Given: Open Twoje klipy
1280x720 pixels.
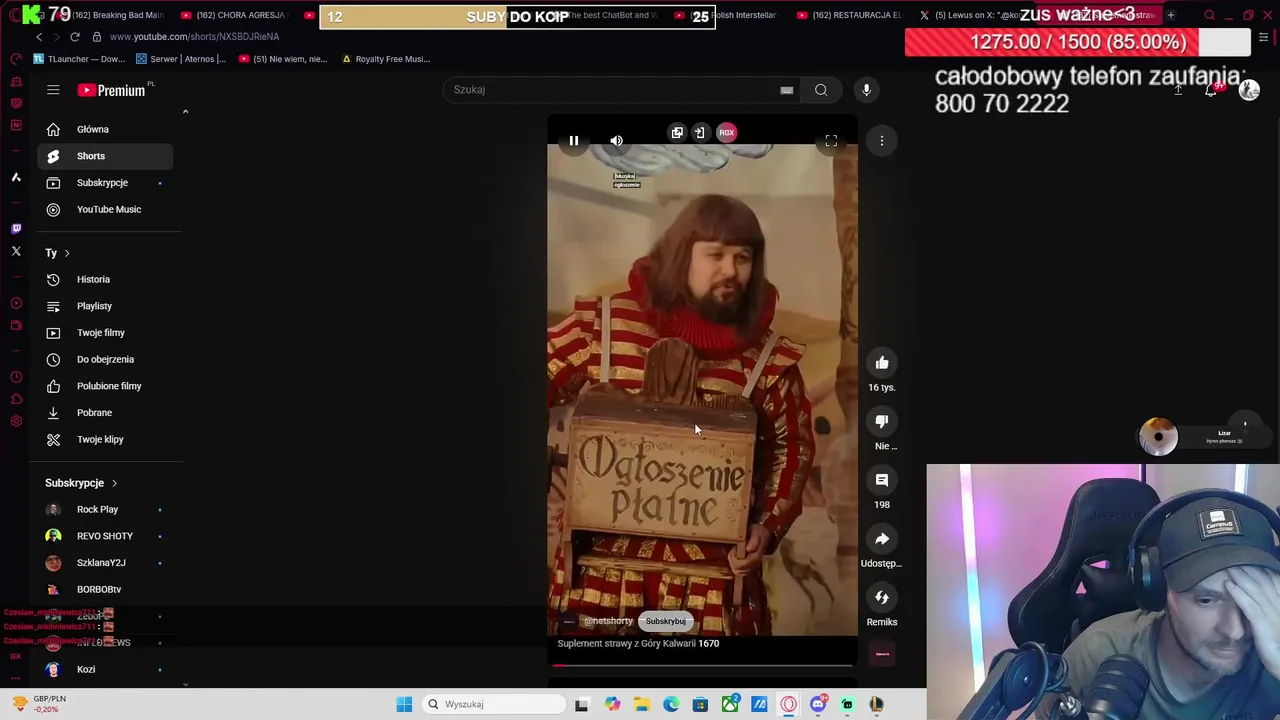Looking at the screenshot, I should (x=105, y=439).
